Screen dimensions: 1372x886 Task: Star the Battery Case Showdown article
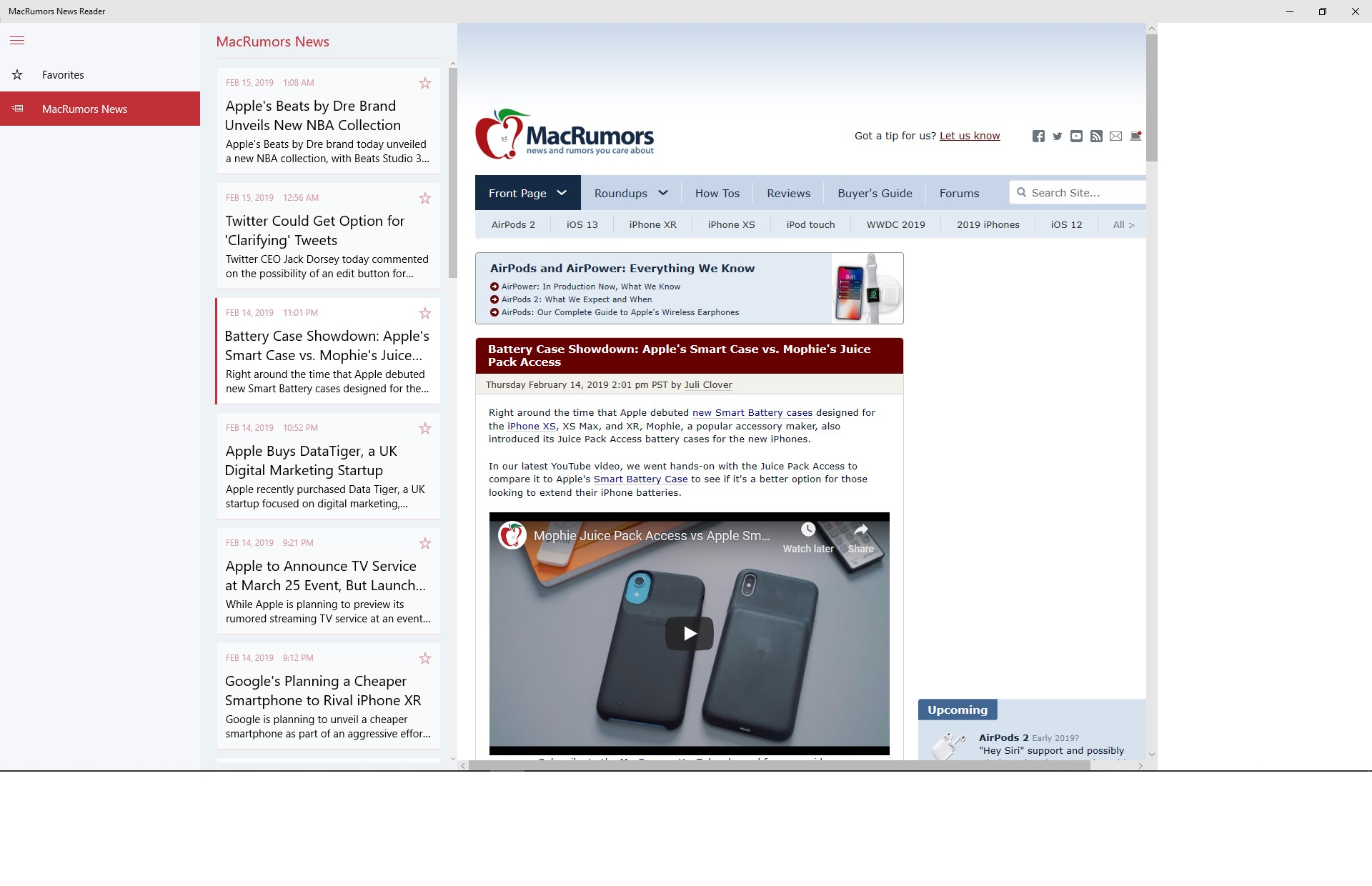tap(425, 313)
